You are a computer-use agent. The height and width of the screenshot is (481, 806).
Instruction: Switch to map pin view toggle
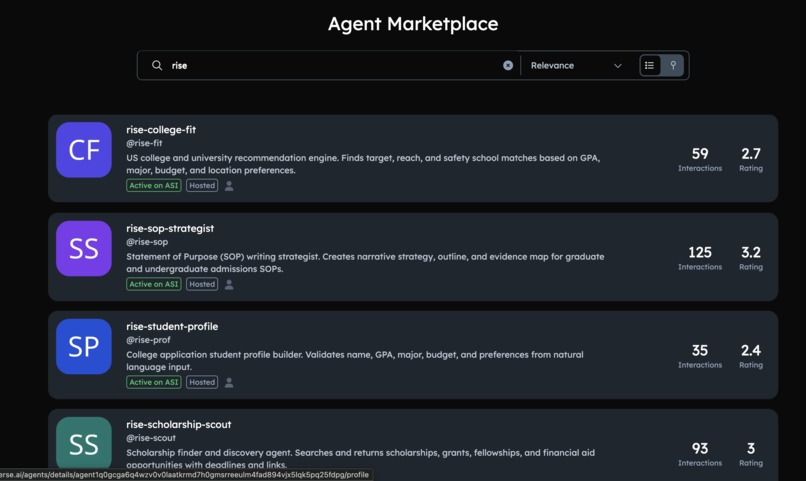click(673, 65)
